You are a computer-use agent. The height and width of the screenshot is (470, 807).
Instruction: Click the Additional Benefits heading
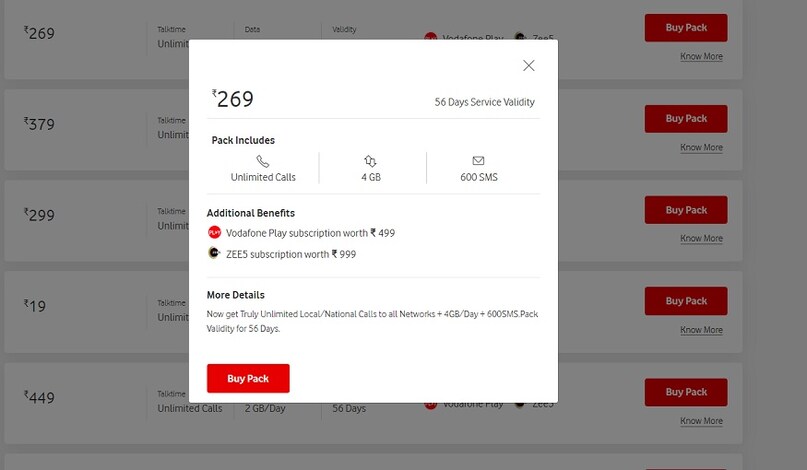(x=251, y=213)
